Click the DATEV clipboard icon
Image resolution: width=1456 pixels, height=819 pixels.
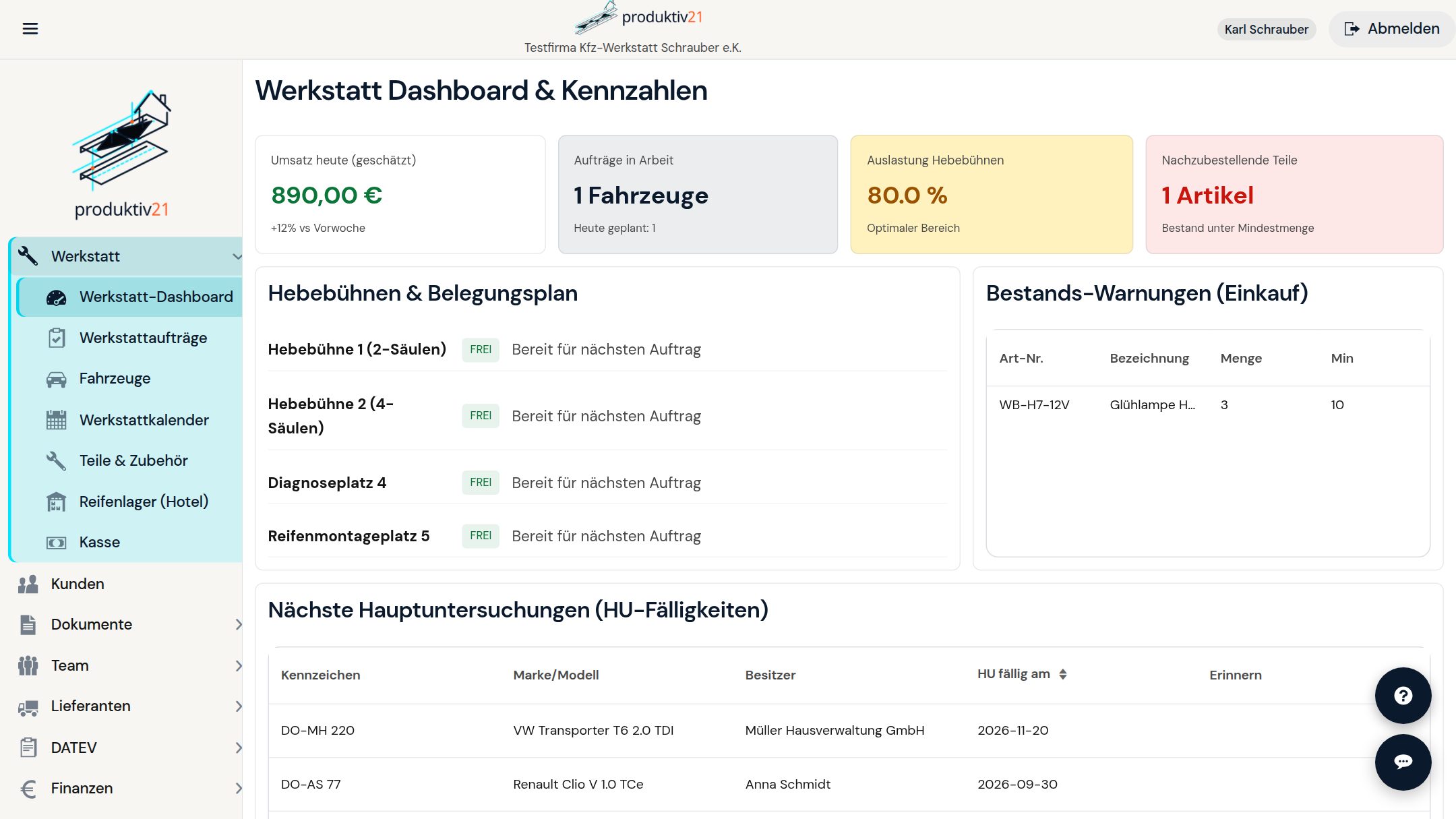[28, 748]
